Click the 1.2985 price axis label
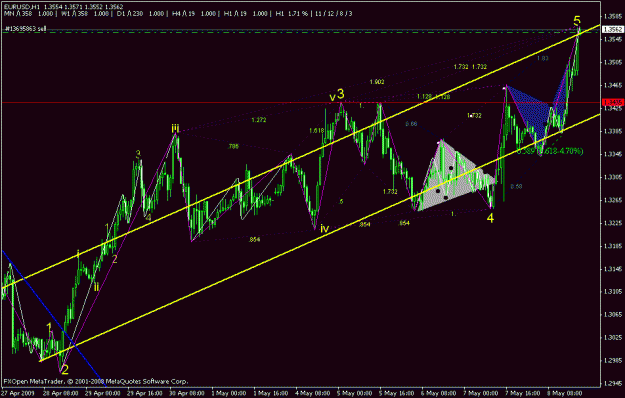This screenshot has height=398, width=625. click(x=613, y=361)
